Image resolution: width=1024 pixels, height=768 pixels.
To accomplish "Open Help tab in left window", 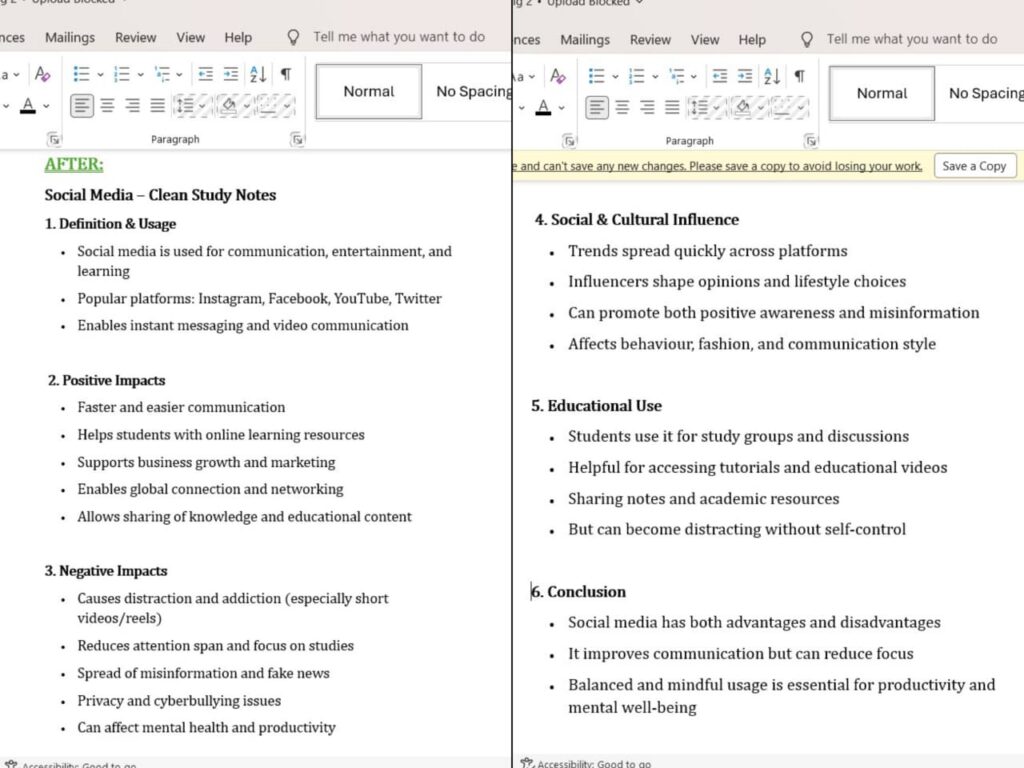I will pyautogui.click(x=238, y=37).
